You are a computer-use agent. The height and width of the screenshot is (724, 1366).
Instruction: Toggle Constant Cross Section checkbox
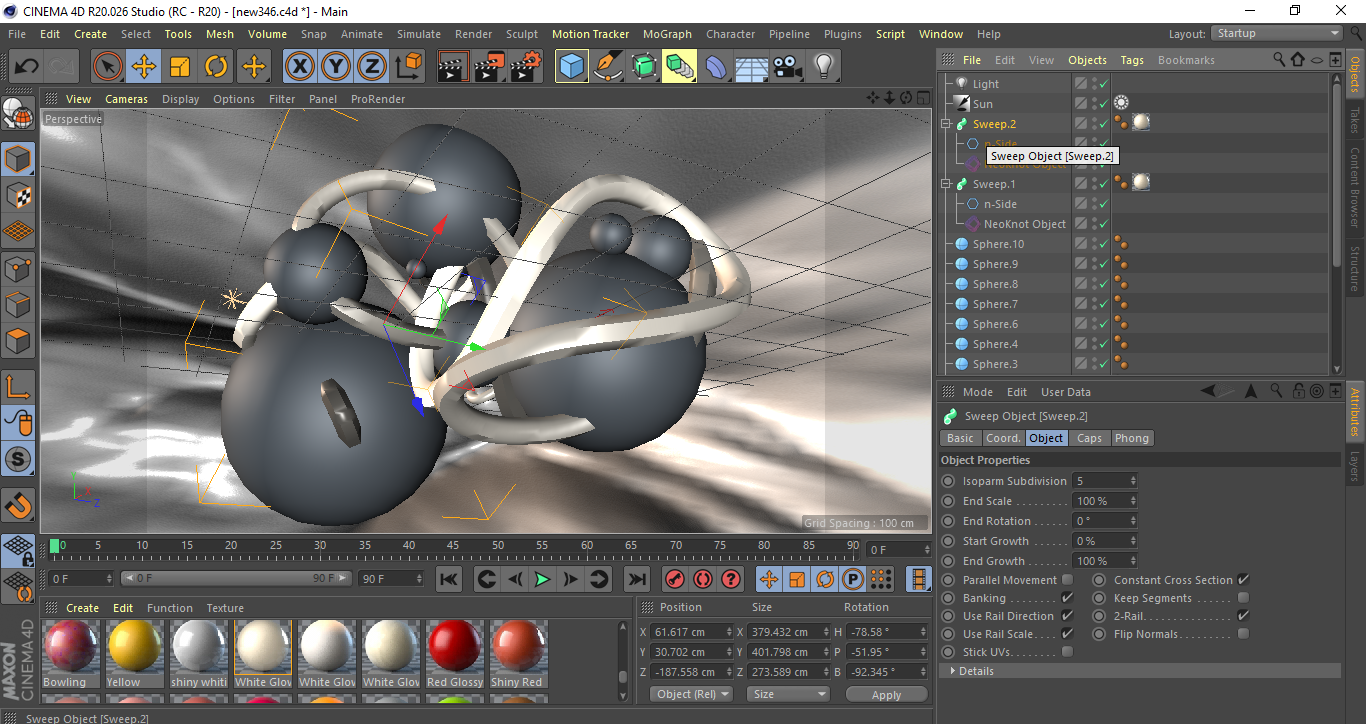click(x=1243, y=580)
